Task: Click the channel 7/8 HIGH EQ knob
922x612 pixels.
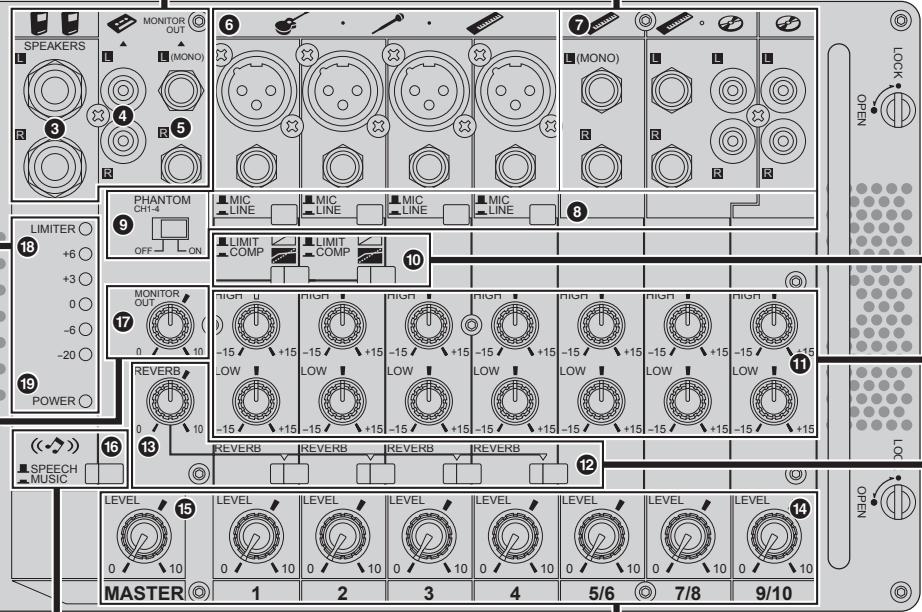Action: click(x=688, y=325)
